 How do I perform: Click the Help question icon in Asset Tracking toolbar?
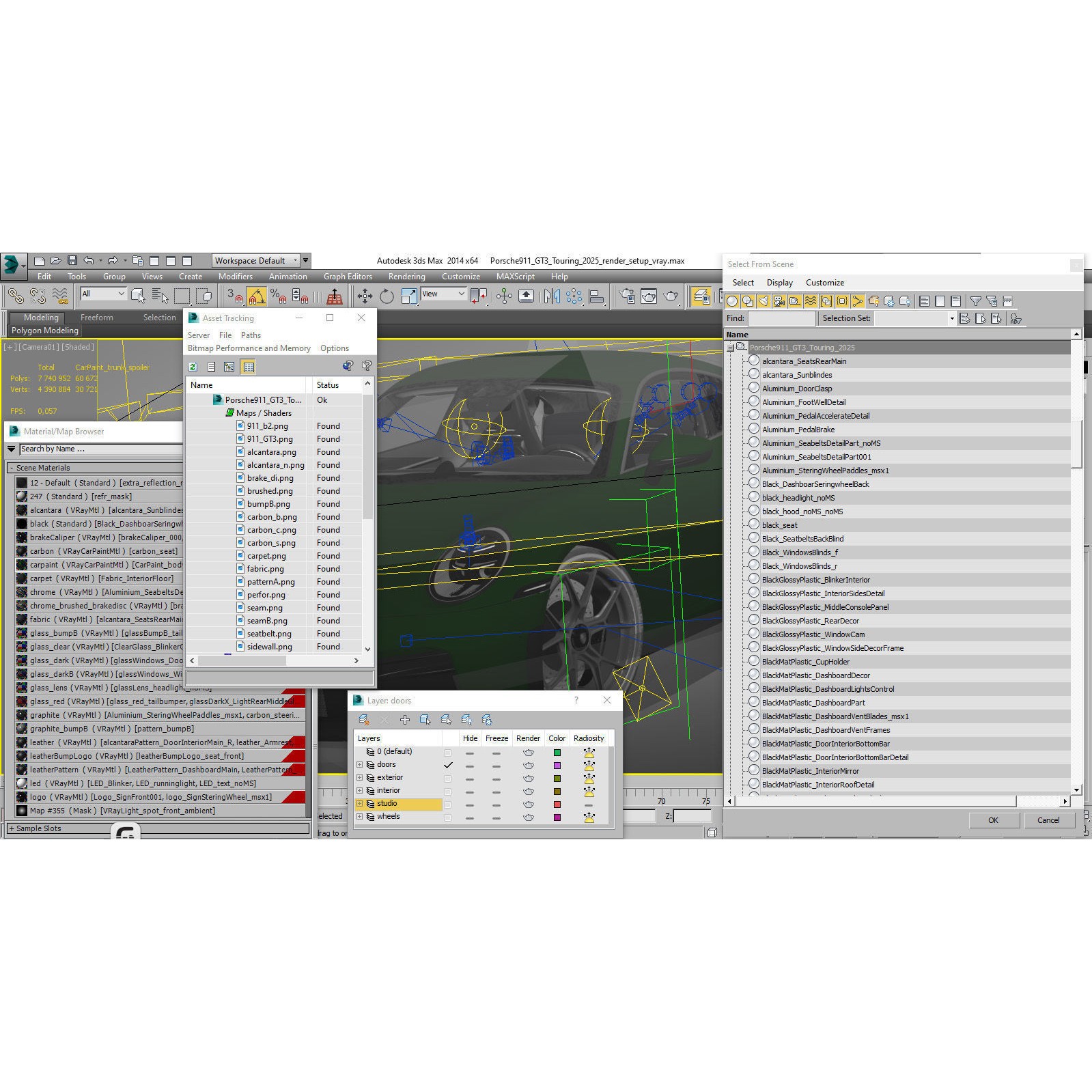(x=367, y=366)
